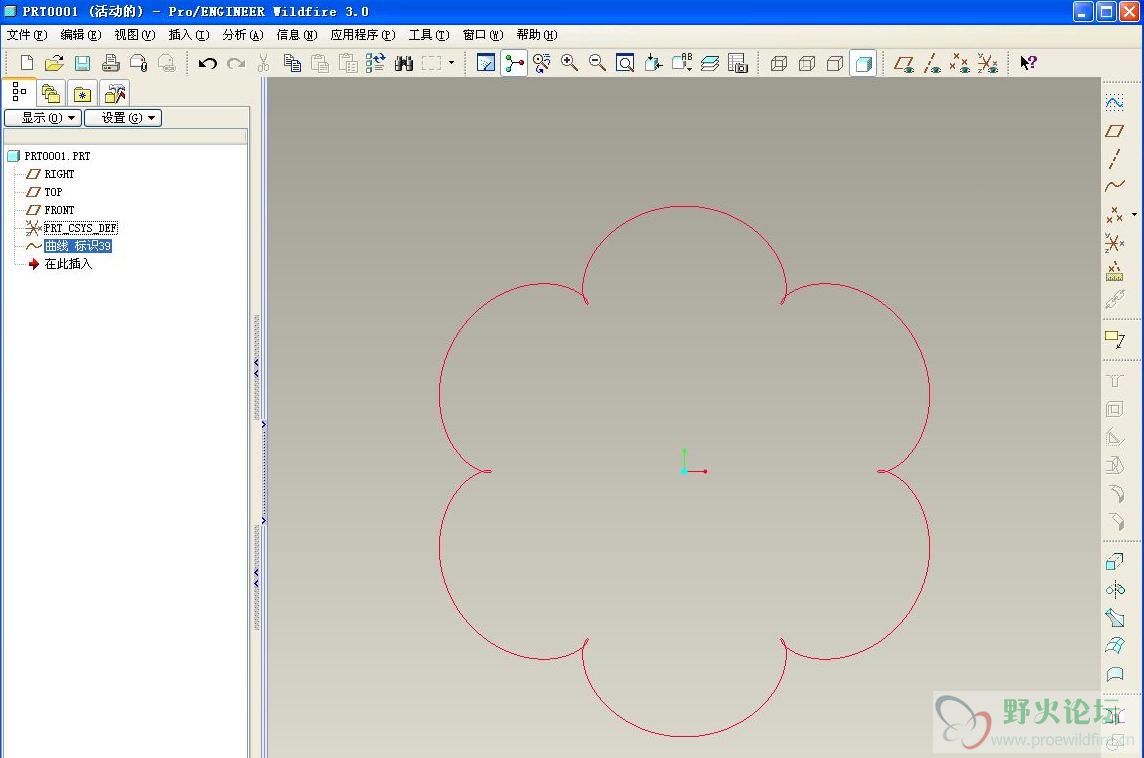The image size is (1144, 758).
Task: Open the selection box dropdown arrow in the toolbar
Action: coord(452,63)
